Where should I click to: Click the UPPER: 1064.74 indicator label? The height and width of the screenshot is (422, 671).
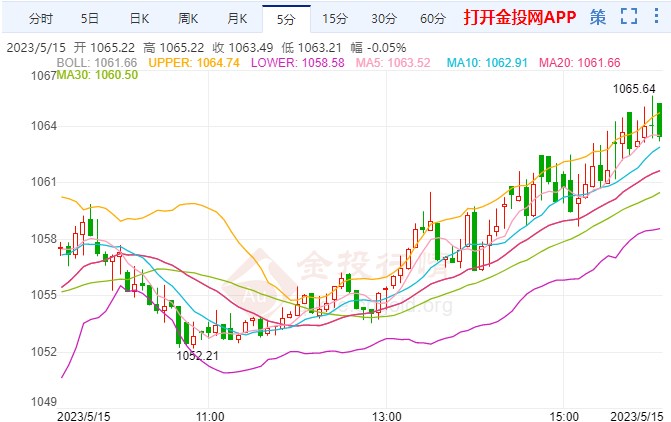point(194,63)
